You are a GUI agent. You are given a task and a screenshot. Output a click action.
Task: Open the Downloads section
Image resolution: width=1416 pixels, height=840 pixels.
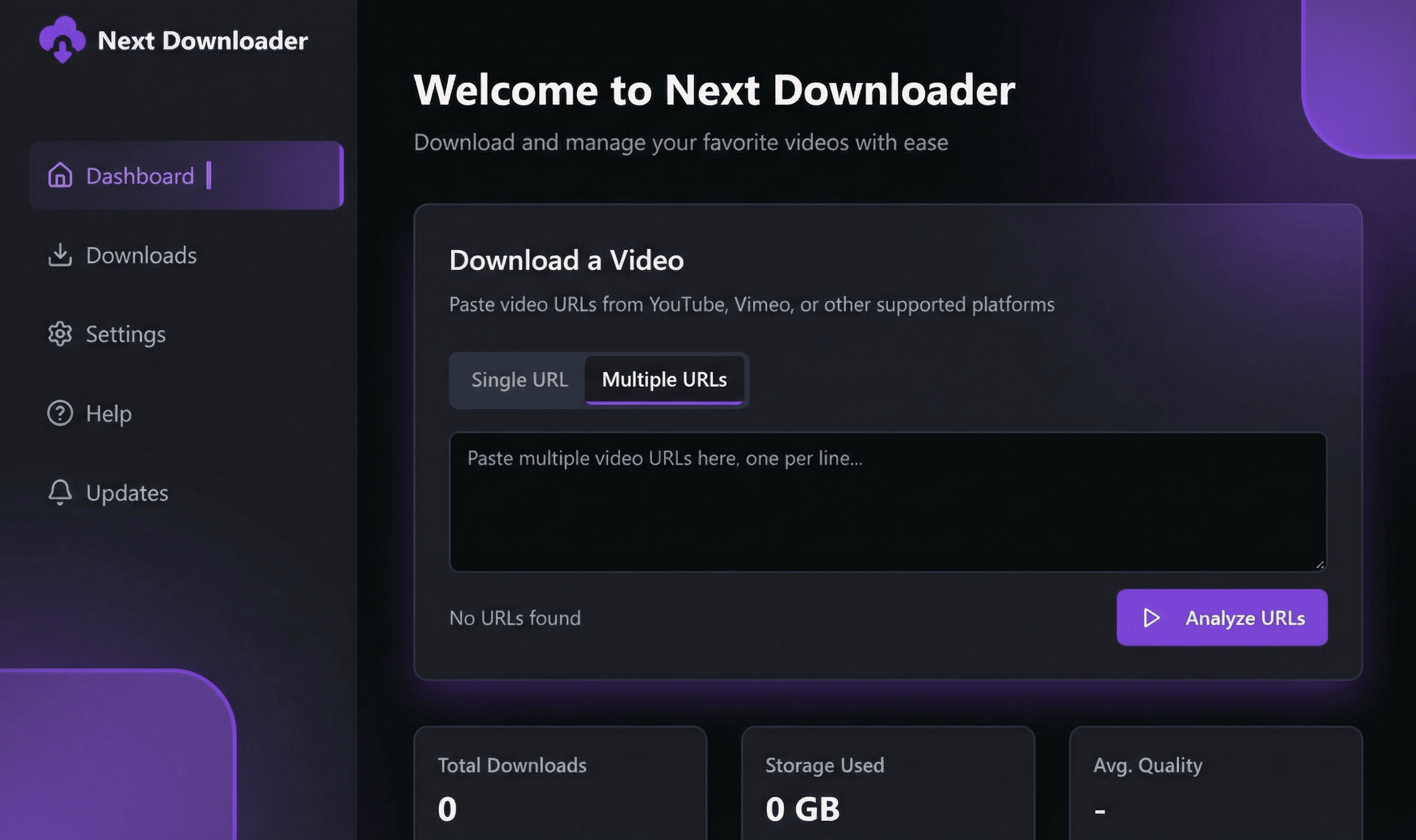tap(142, 255)
